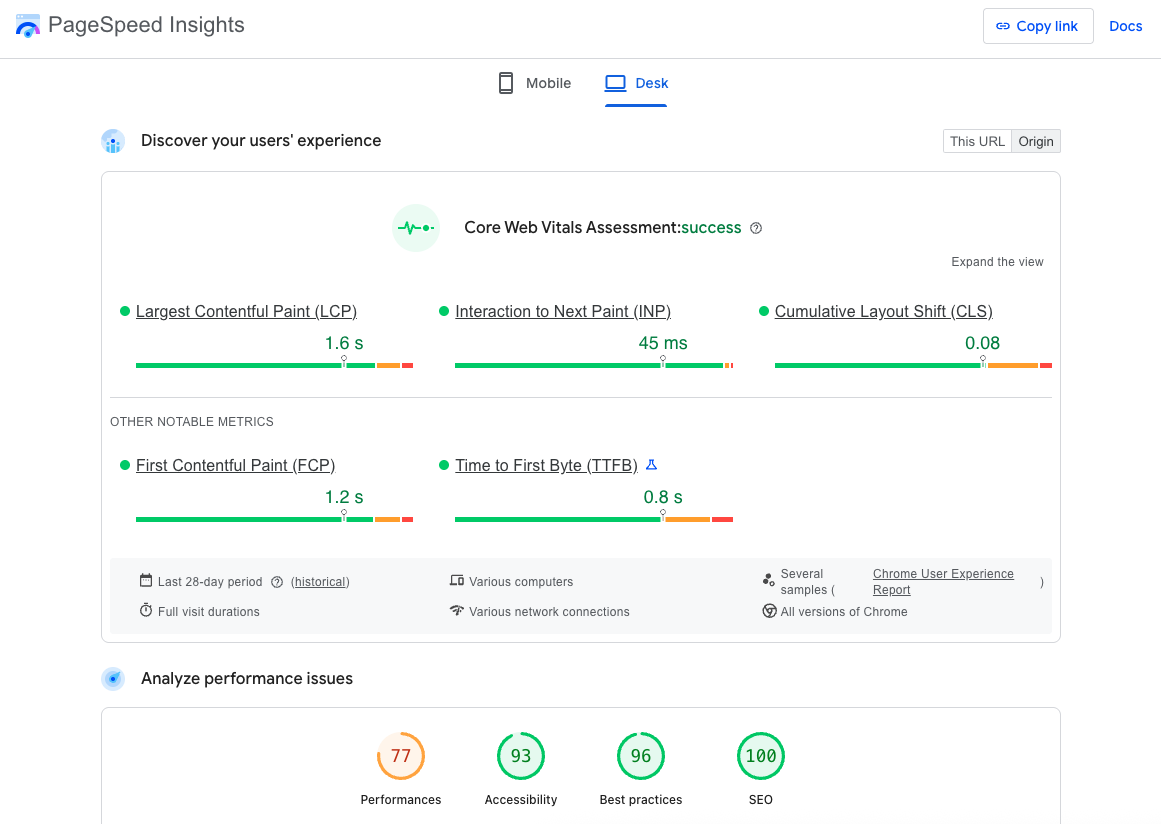Click the green status dot beside LCP
This screenshot has width=1161, height=824.
(125, 312)
